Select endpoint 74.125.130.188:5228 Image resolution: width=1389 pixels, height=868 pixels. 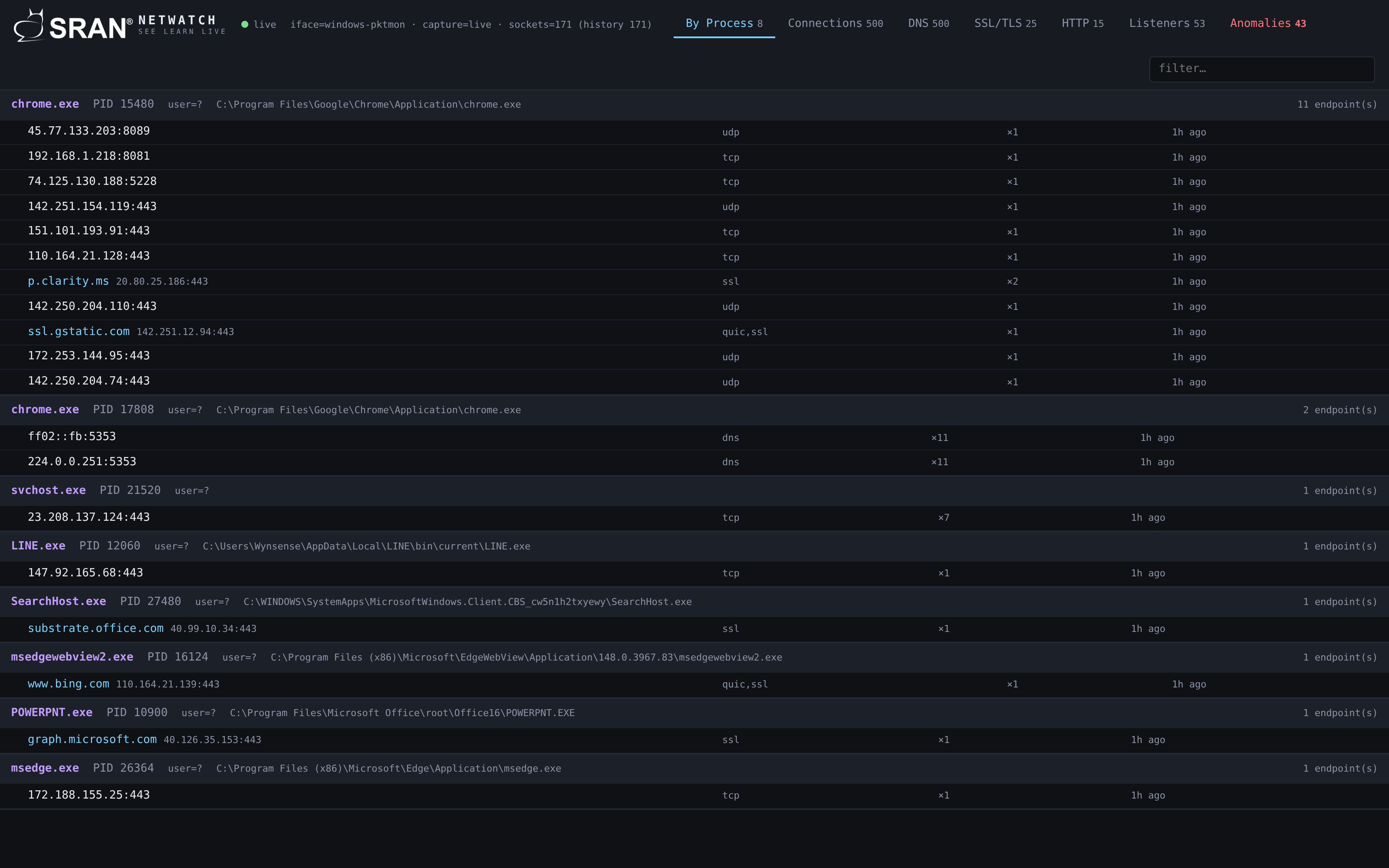click(x=92, y=182)
